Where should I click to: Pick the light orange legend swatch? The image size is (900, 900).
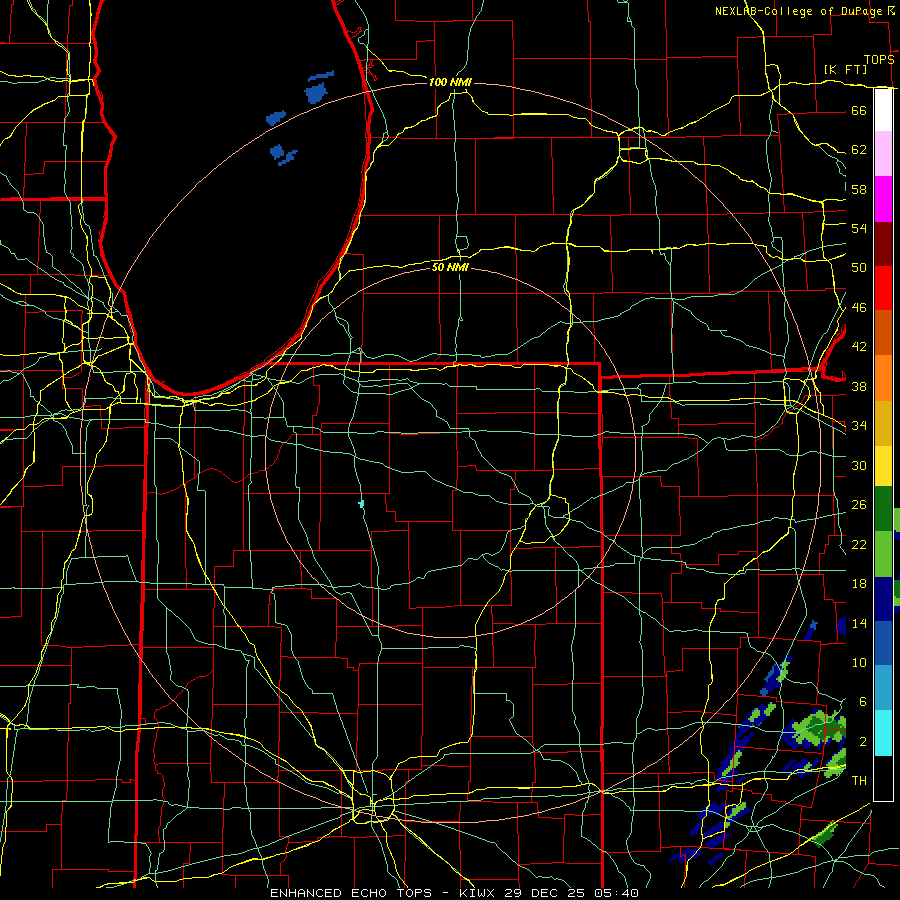point(883,378)
